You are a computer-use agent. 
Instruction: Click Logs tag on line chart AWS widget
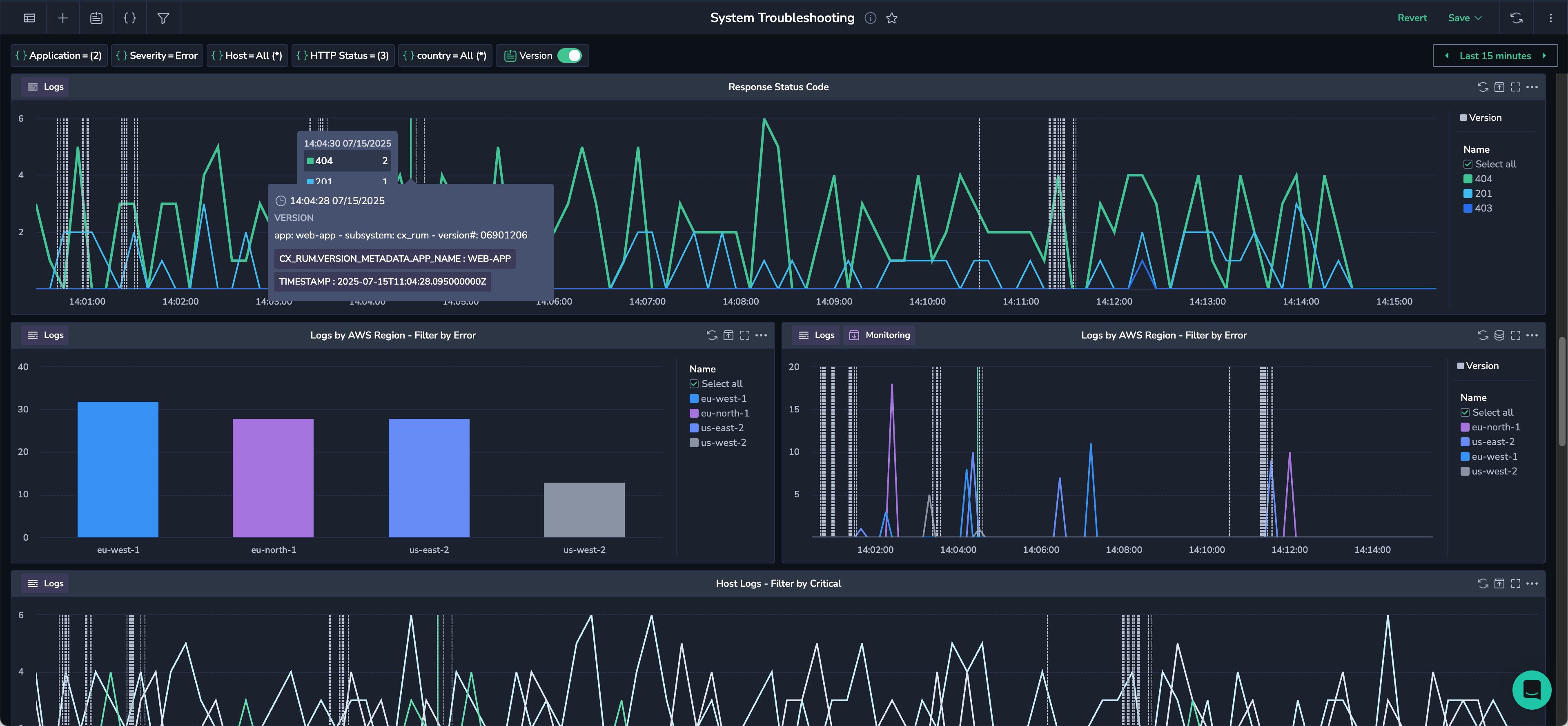pos(816,335)
